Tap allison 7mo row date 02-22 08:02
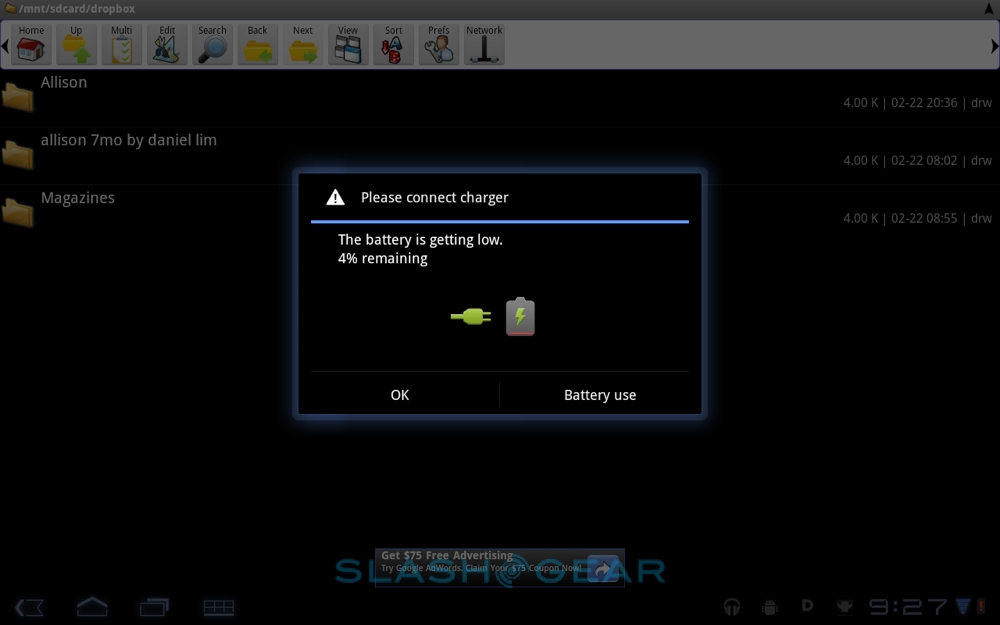The width and height of the screenshot is (1000, 625). 923,161
